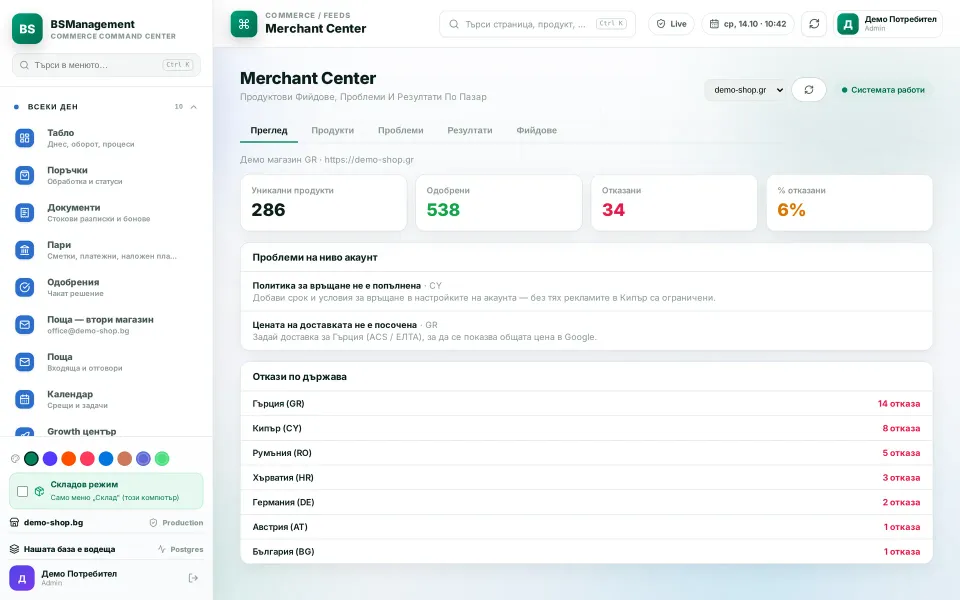Switch to the Преглед tab
The width and height of the screenshot is (960, 600).
[x=269, y=130]
